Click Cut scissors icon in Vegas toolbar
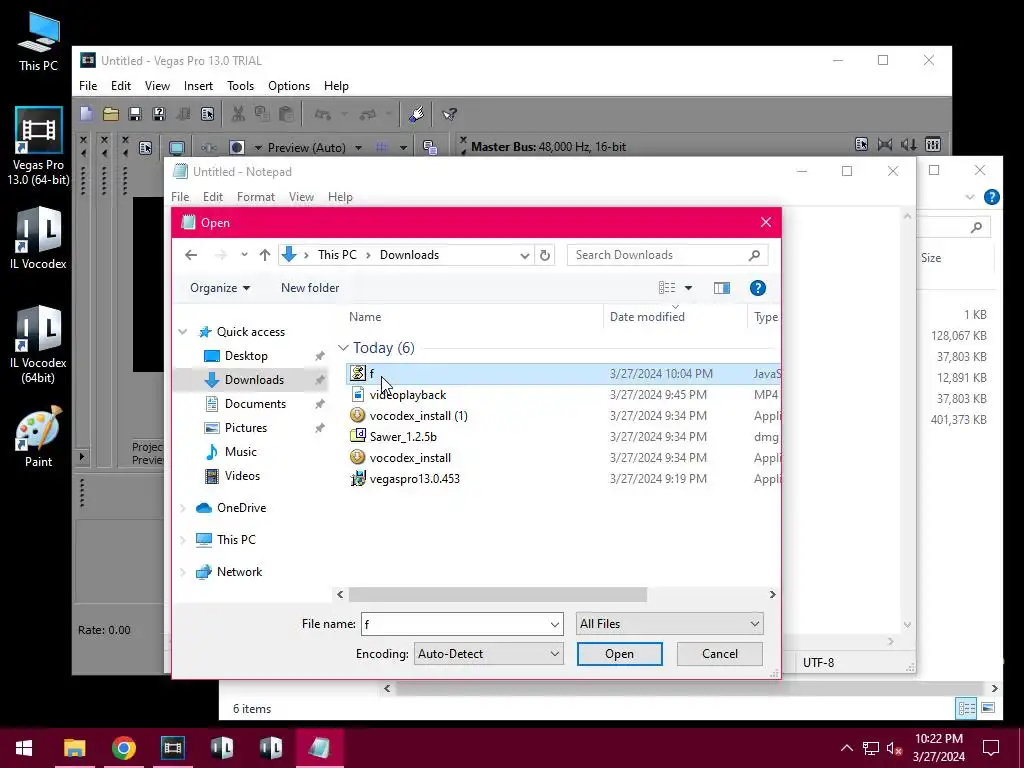 pos(238,114)
